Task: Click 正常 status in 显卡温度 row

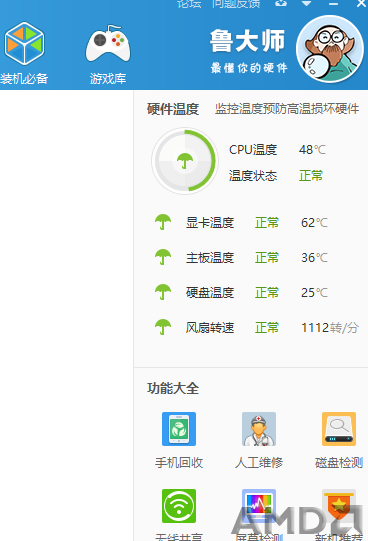Action: pyautogui.click(x=267, y=223)
